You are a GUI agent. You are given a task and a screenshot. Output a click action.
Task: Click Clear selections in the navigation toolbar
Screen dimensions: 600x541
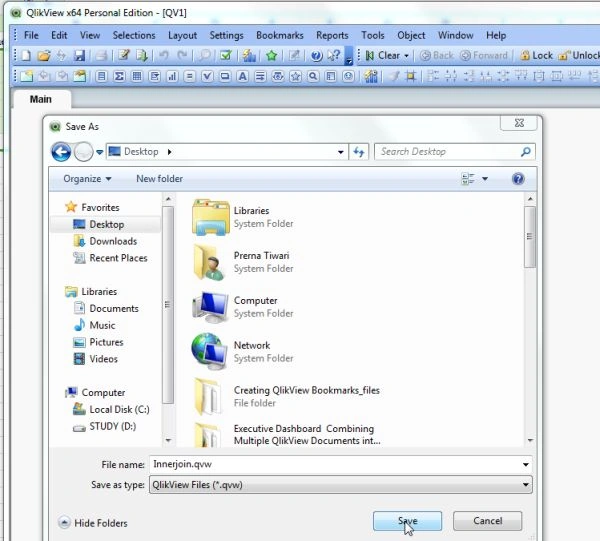point(383,55)
